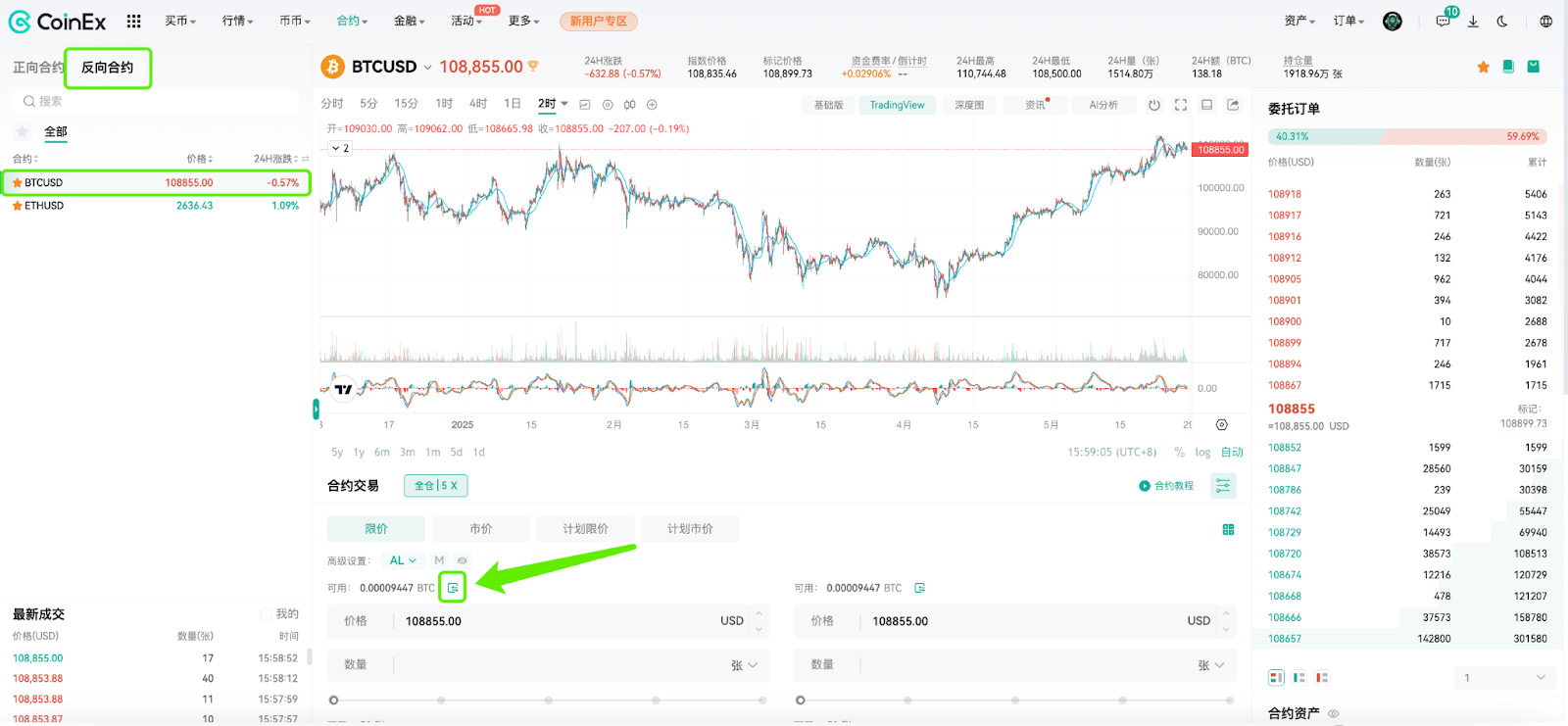Screen dimensions: 1568x726
Task: Switch to the 反向合约 tab
Action: pyautogui.click(x=108, y=68)
